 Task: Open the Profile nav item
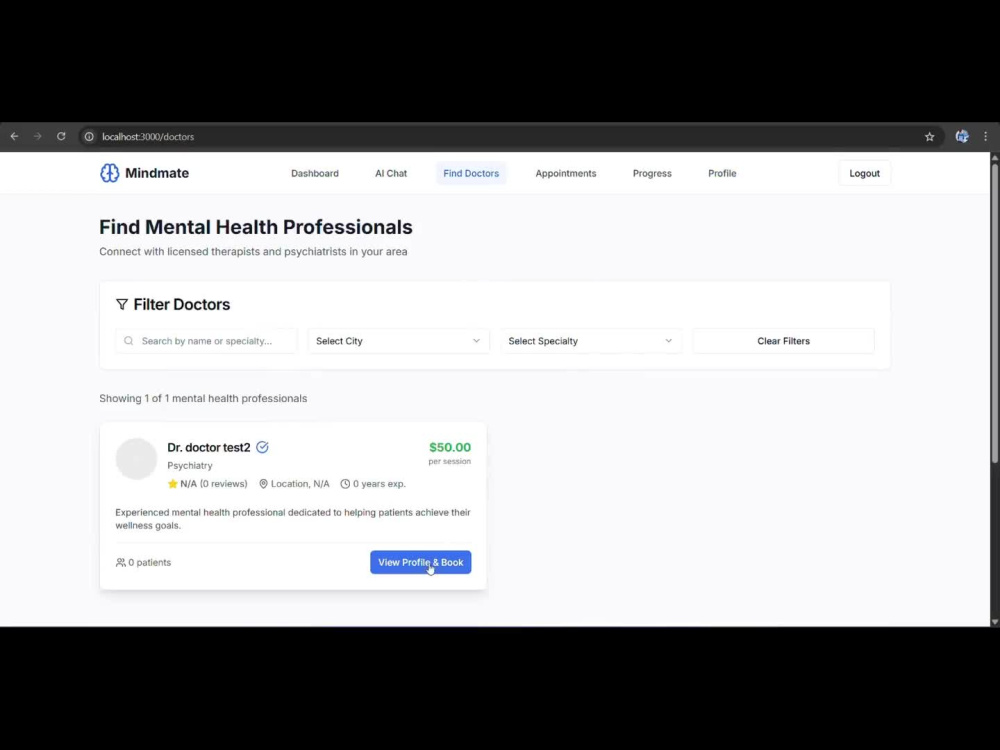click(x=722, y=173)
